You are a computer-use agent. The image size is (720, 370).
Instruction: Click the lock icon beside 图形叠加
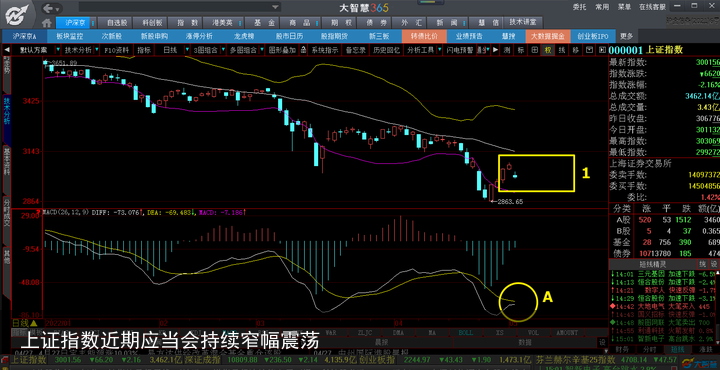[304, 50]
